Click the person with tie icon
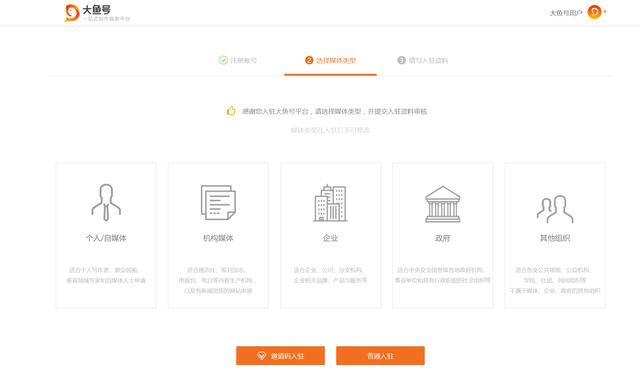The height and width of the screenshot is (372, 640). (x=106, y=202)
